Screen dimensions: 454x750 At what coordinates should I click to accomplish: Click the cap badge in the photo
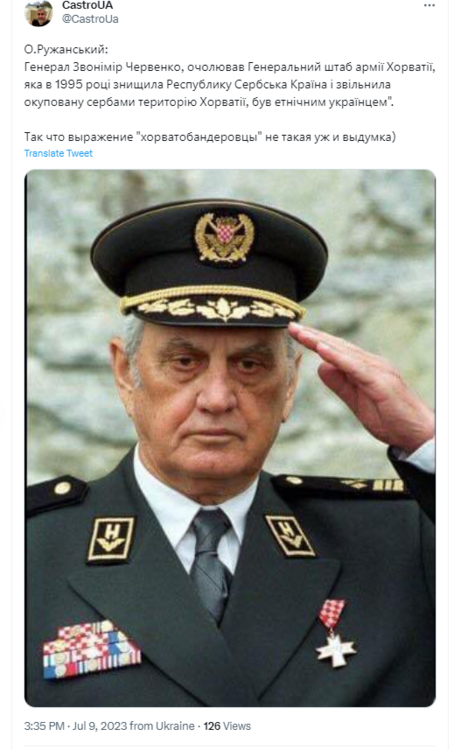[x=224, y=238]
